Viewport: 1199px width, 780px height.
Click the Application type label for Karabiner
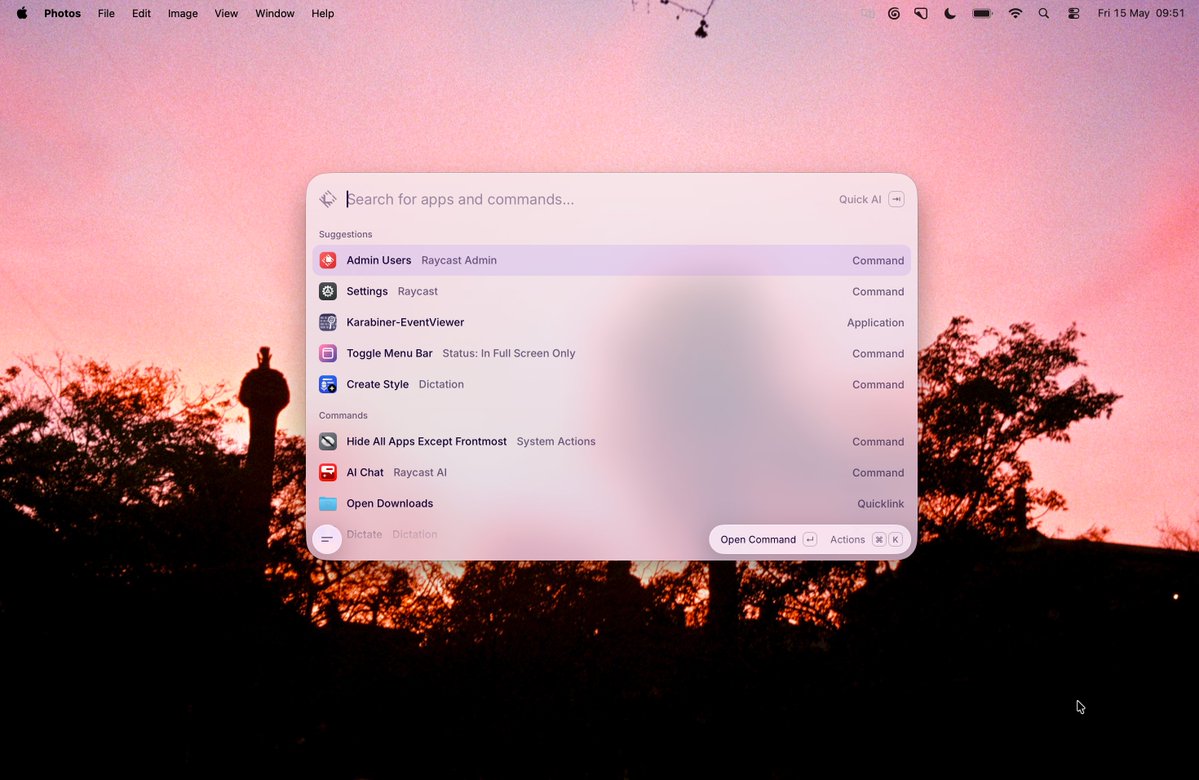(875, 322)
